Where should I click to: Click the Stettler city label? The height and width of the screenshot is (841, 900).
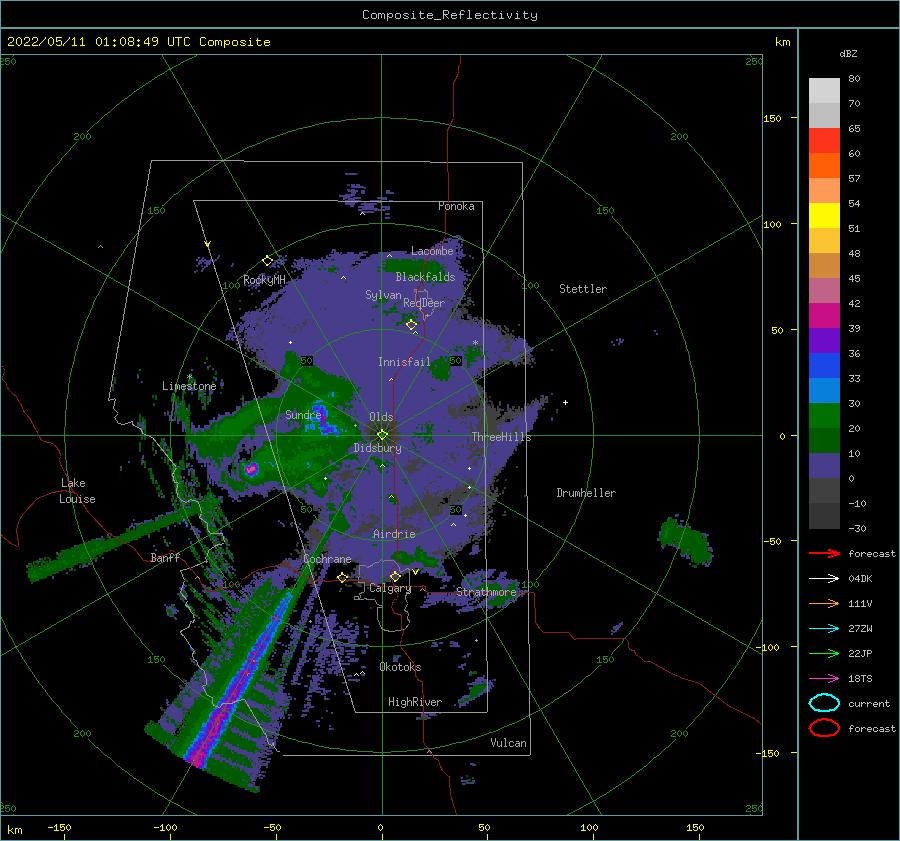pyautogui.click(x=583, y=289)
